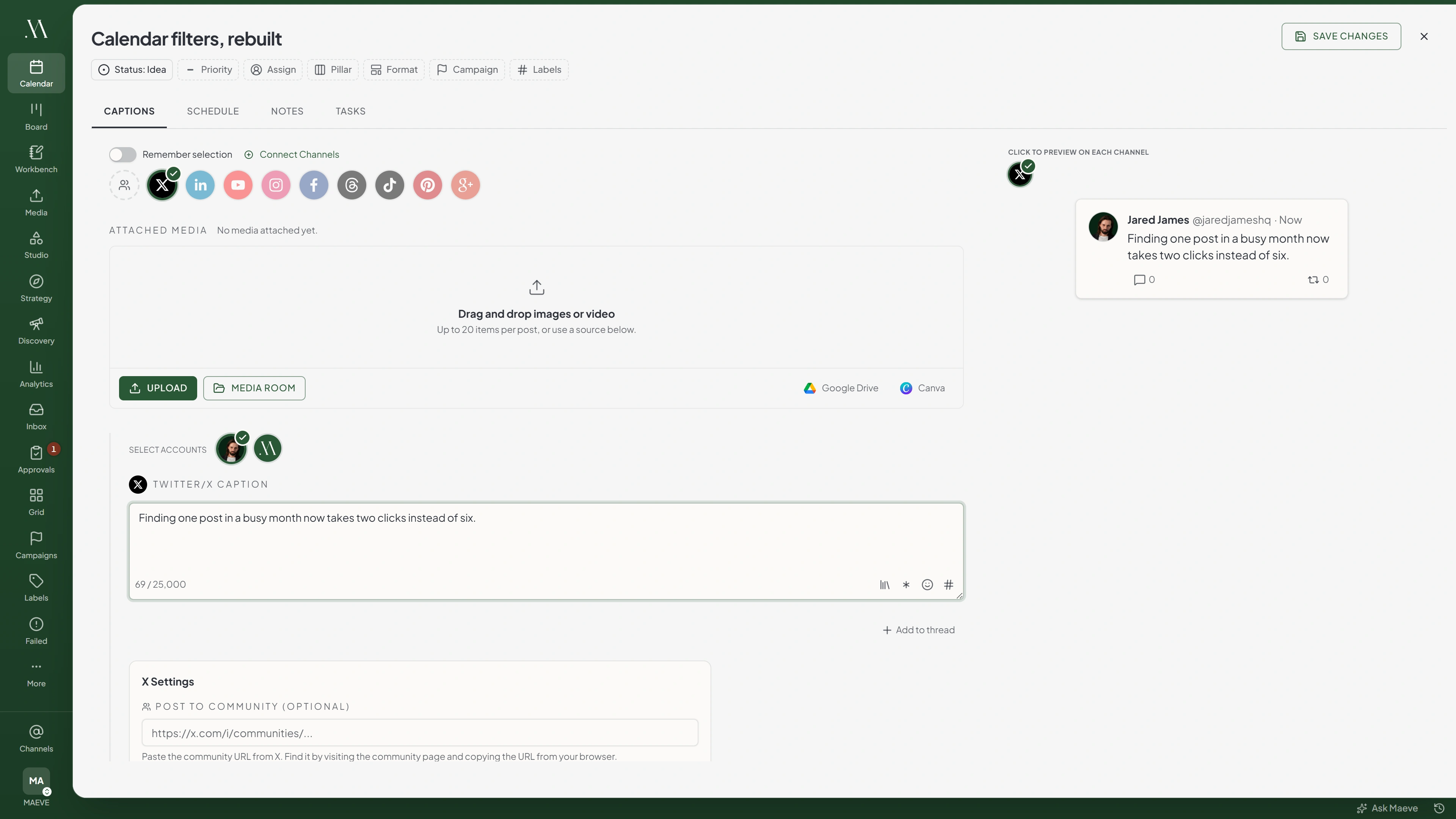Open the history clock icon
The image size is (1456, 819).
1440,808
